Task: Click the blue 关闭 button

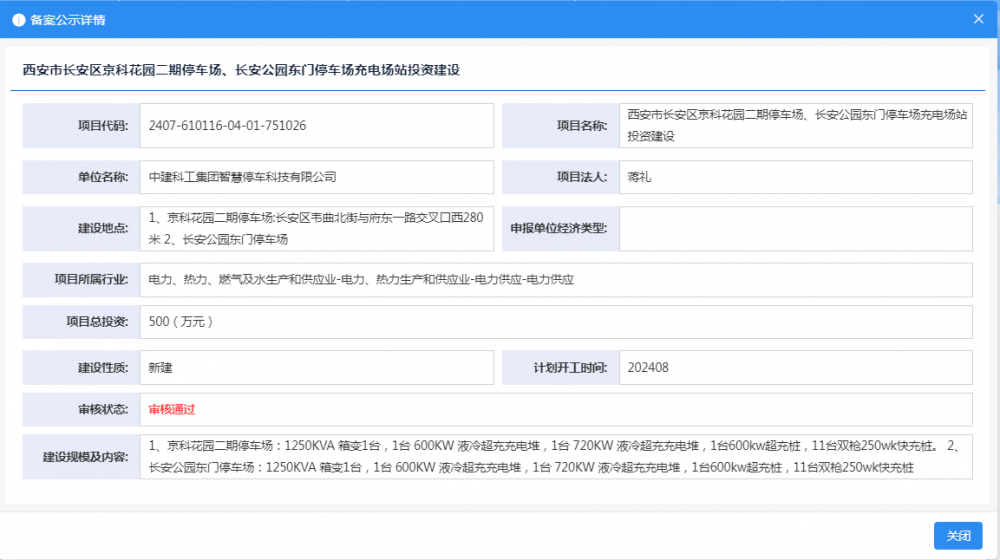Action: pos(958,536)
